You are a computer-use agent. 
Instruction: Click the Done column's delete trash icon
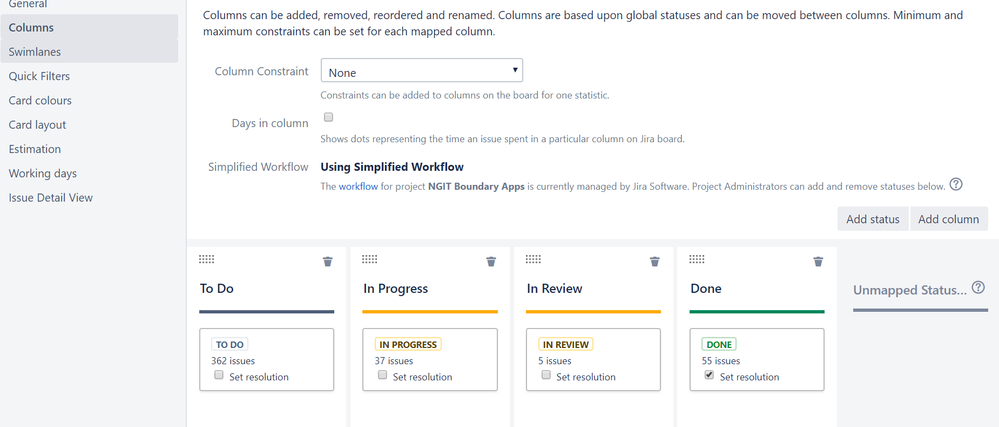(818, 261)
